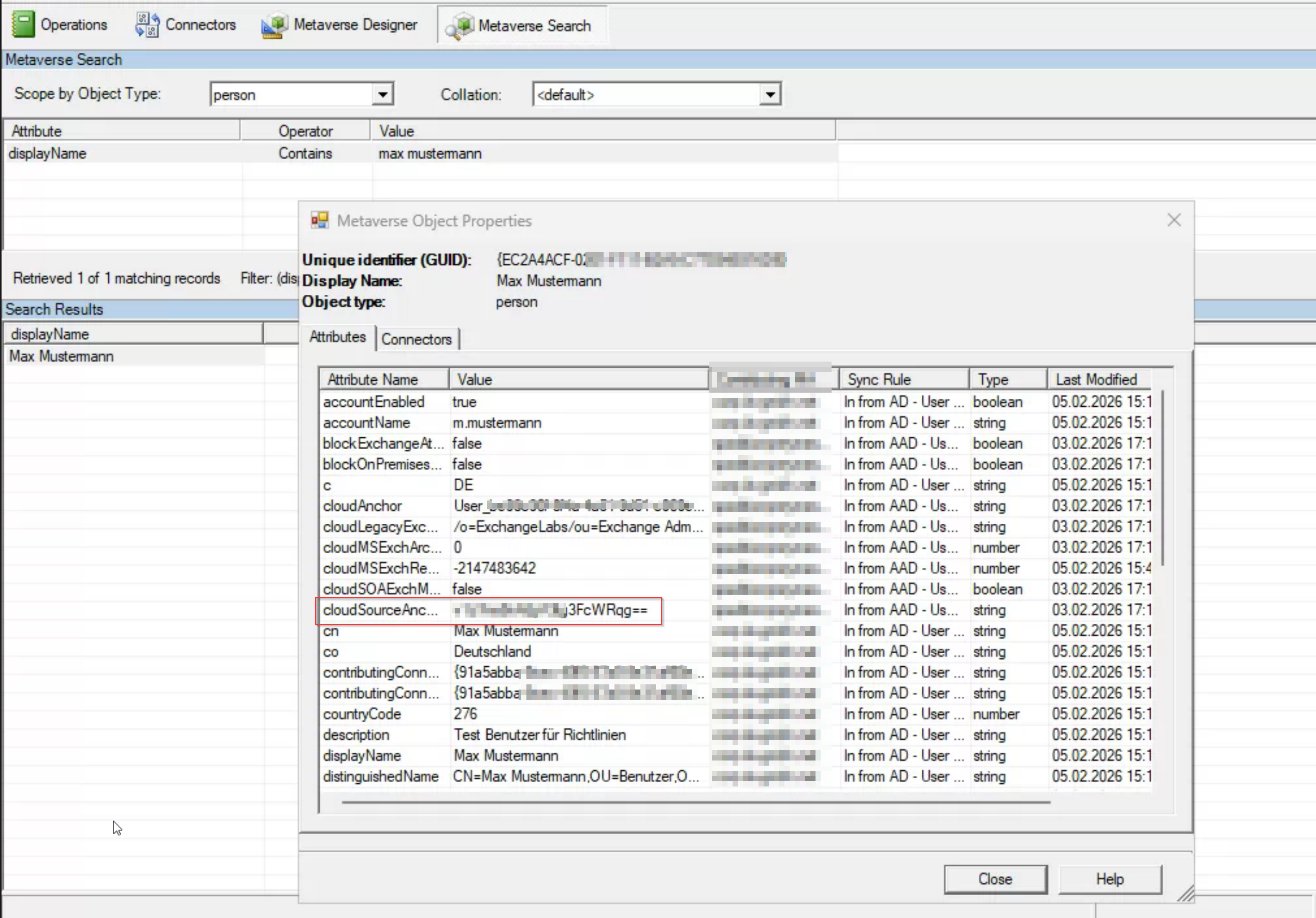The image size is (1316, 918).
Task: Expand the Scope by Object Type dropdown
Action: click(x=382, y=95)
